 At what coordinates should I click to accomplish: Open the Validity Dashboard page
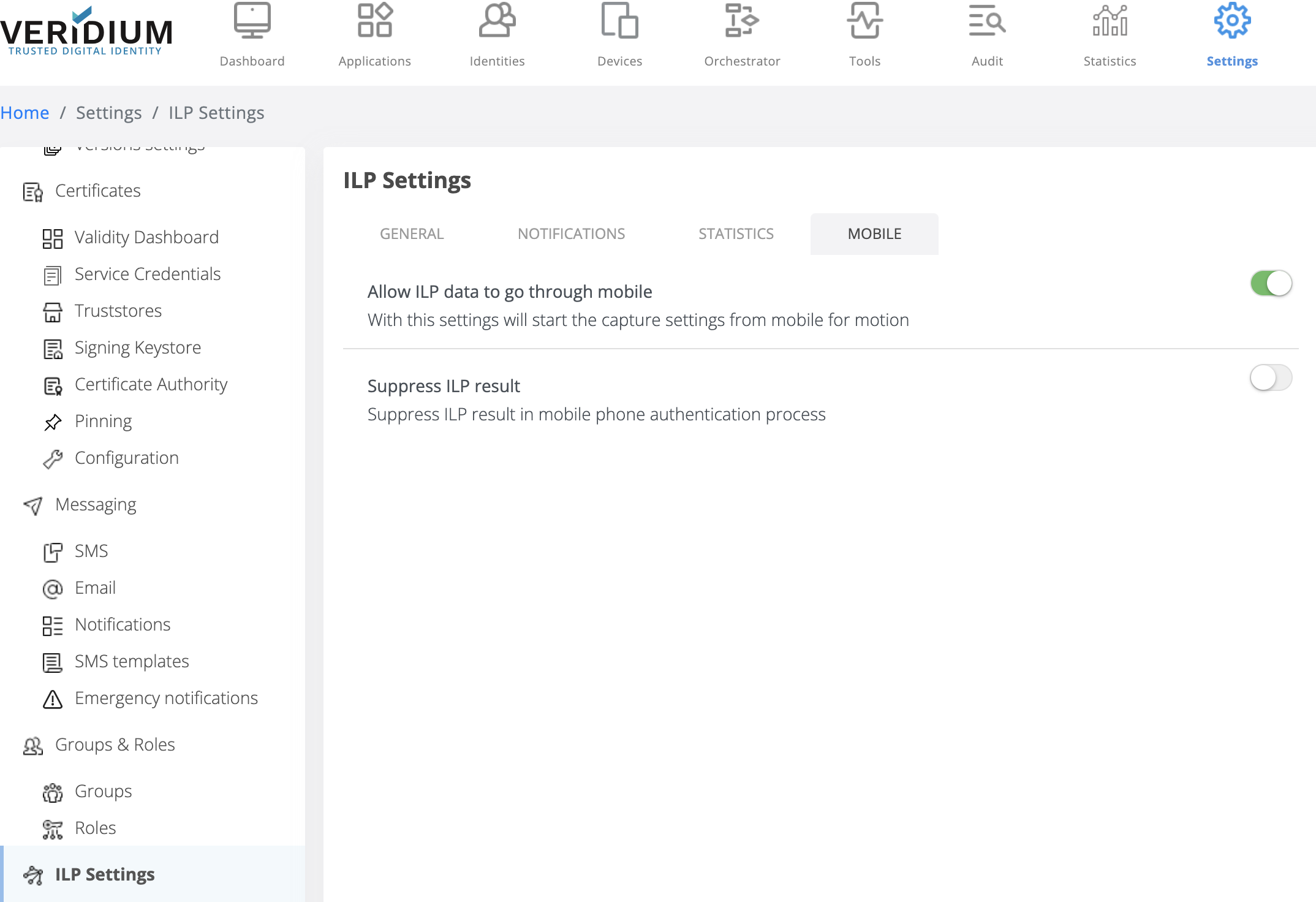coord(146,237)
